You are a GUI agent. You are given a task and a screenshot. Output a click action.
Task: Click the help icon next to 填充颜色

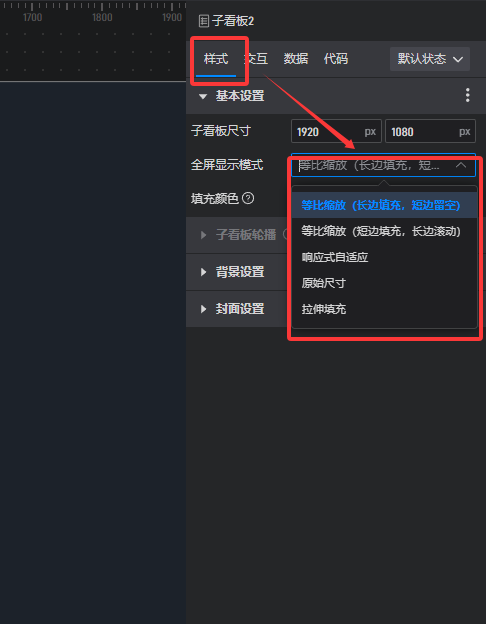(248, 198)
